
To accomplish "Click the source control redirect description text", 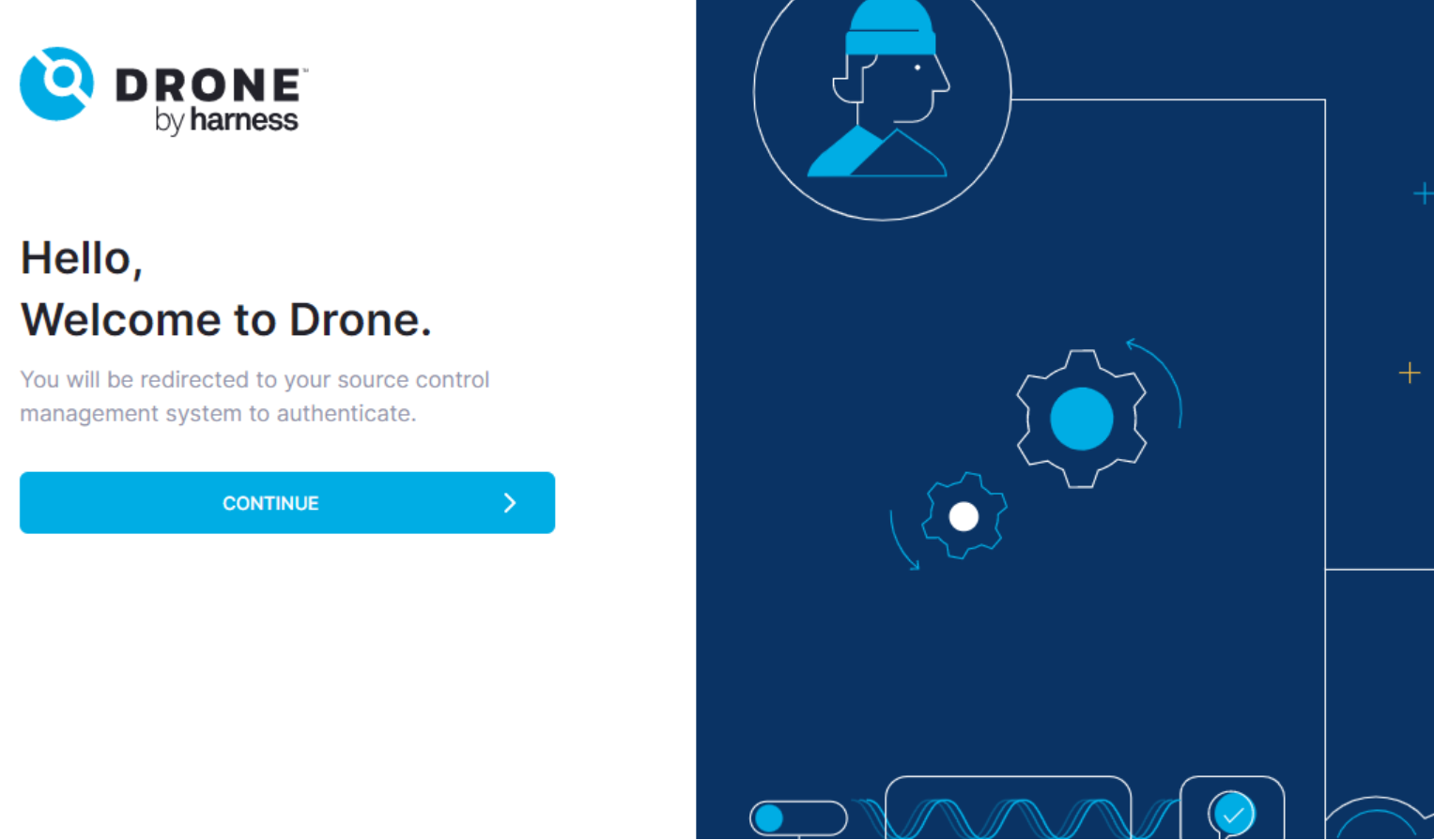I will (254, 396).
